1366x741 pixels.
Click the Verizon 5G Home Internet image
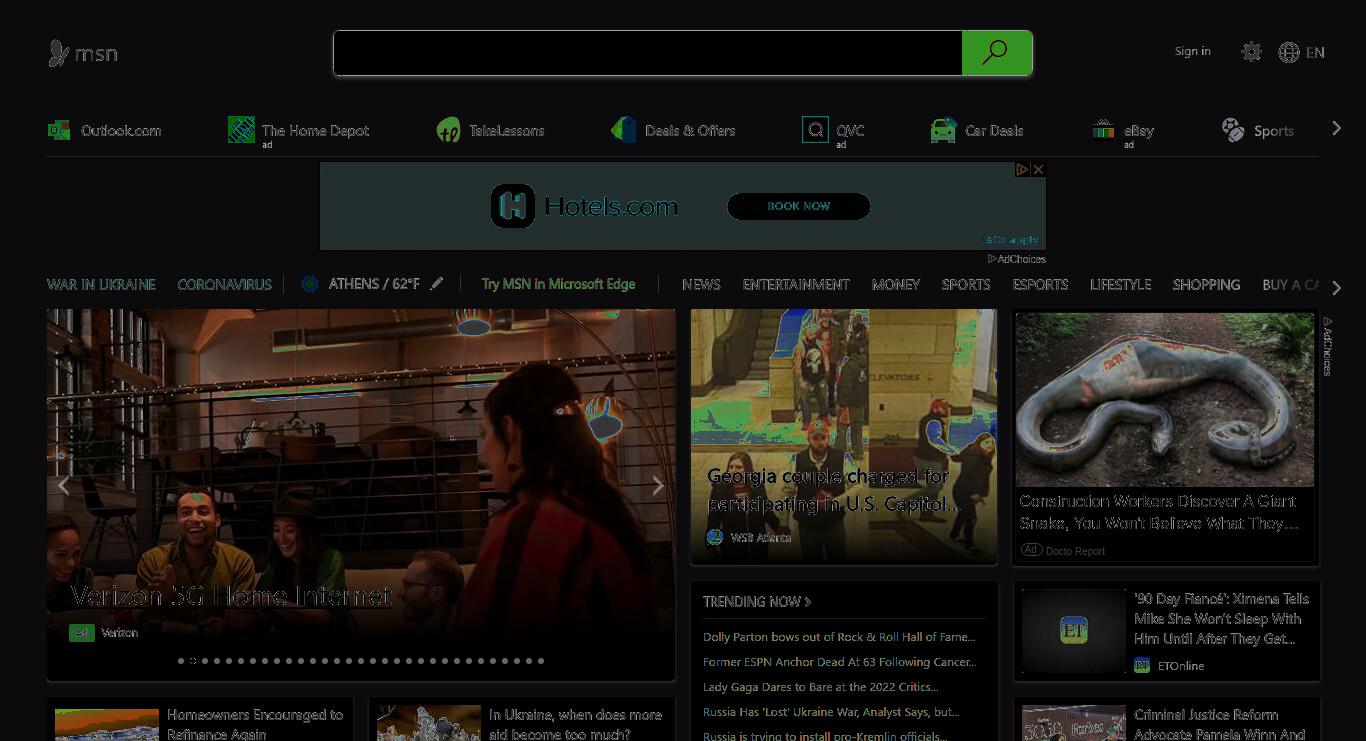point(361,495)
